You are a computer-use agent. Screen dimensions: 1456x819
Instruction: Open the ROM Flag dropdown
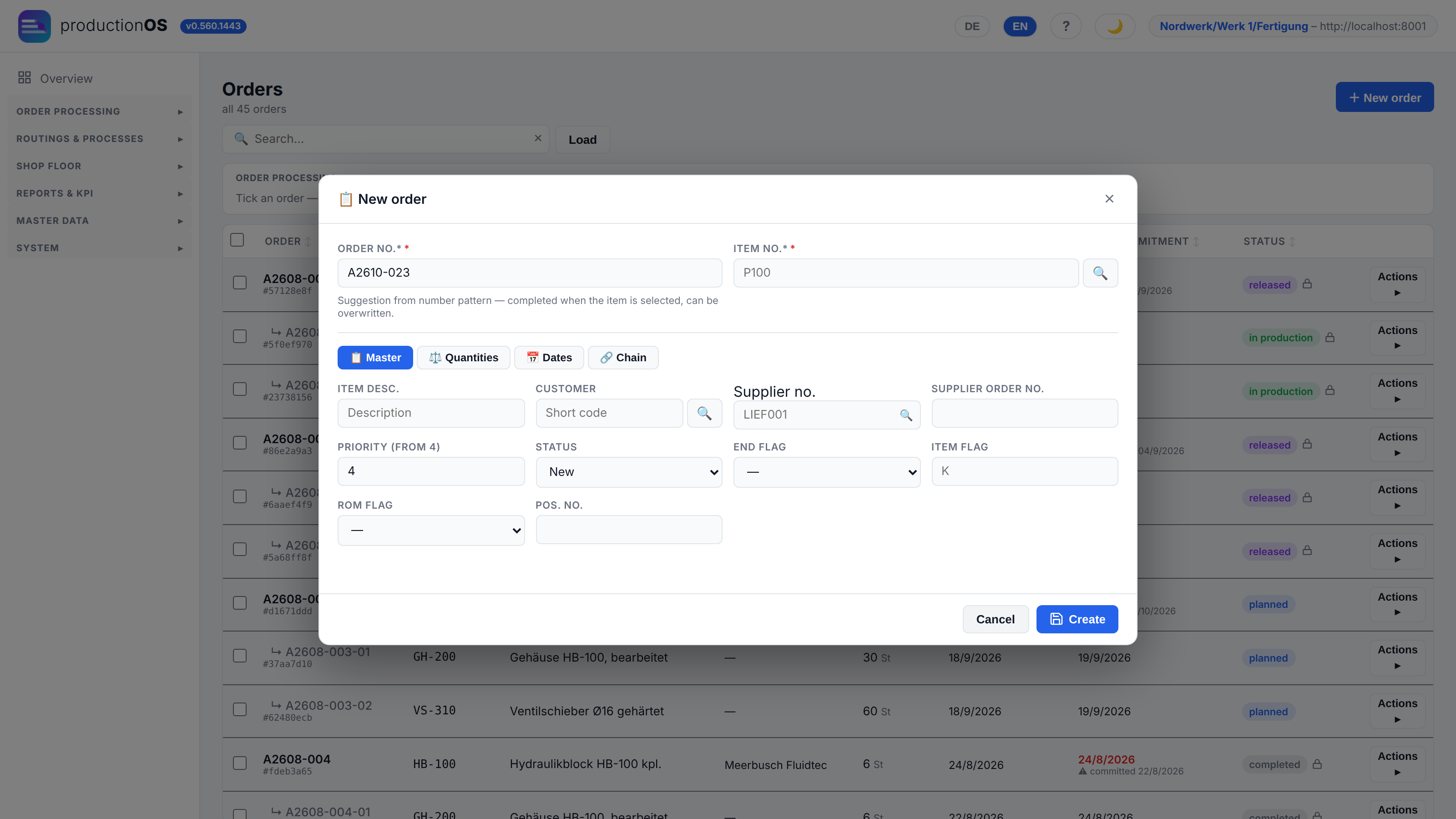pyautogui.click(x=431, y=530)
